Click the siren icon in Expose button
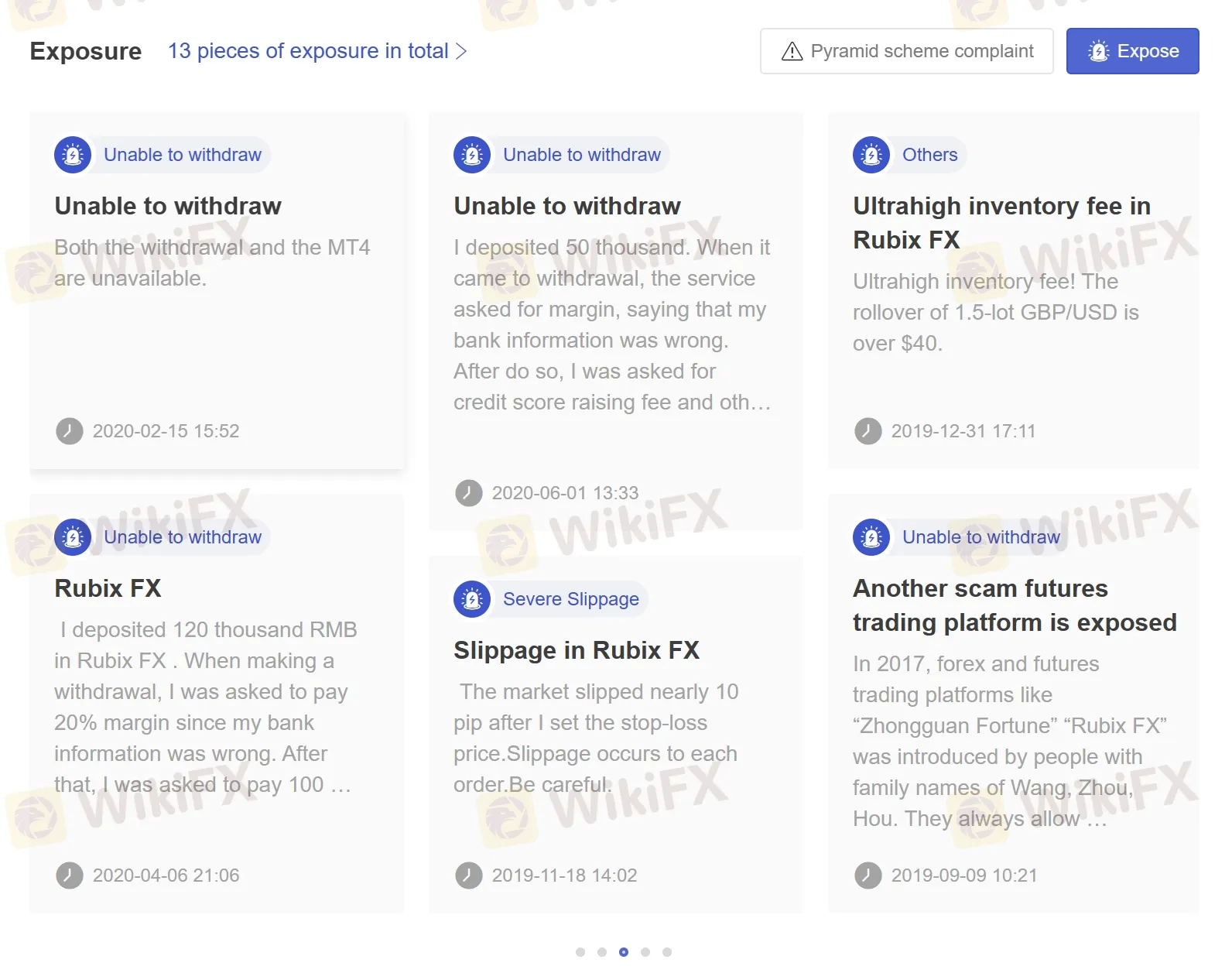This screenshot has width=1232, height=980. point(1098,51)
